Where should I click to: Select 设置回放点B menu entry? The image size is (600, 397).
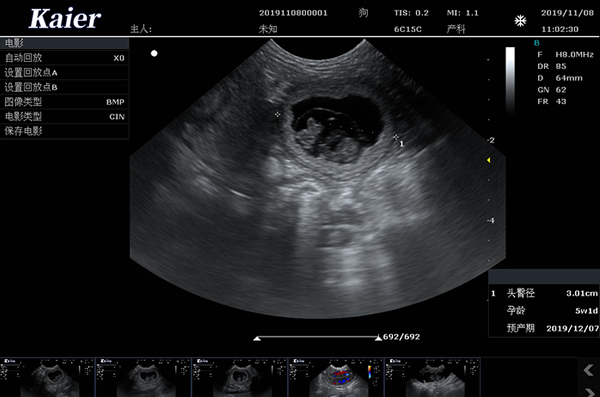pyautogui.click(x=64, y=87)
